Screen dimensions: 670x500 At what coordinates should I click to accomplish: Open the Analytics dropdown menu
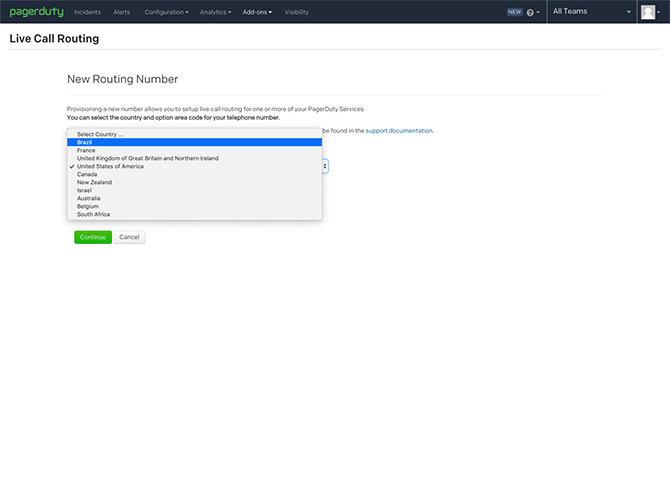pyautogui.click(x=215, y=12)
